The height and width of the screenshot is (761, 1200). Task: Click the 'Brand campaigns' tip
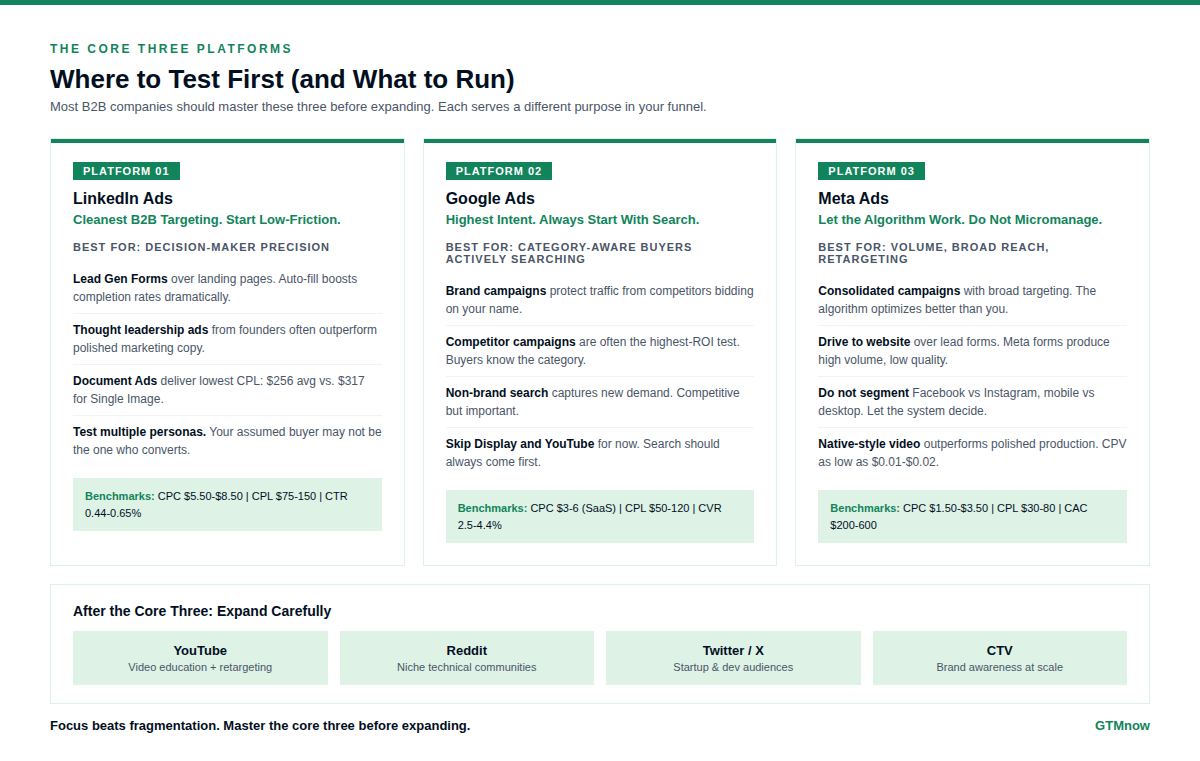tap(600, 300)
